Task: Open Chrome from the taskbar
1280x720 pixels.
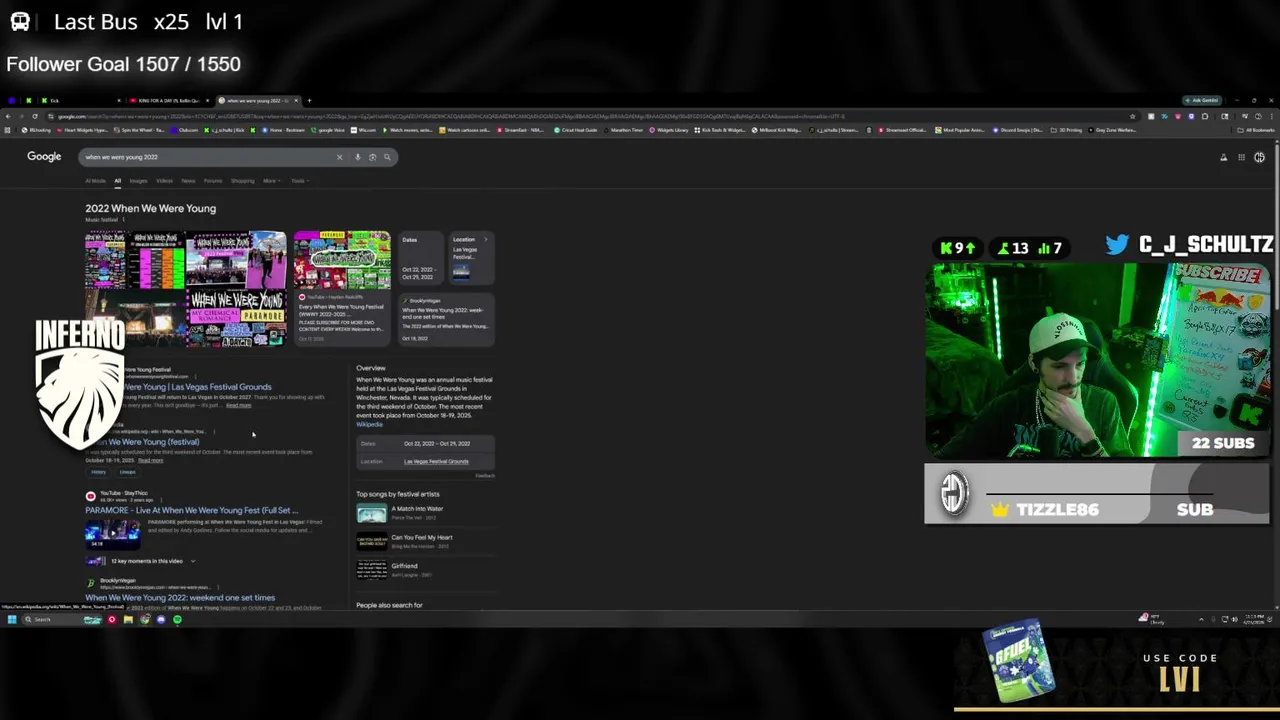Action: [144, 620]
